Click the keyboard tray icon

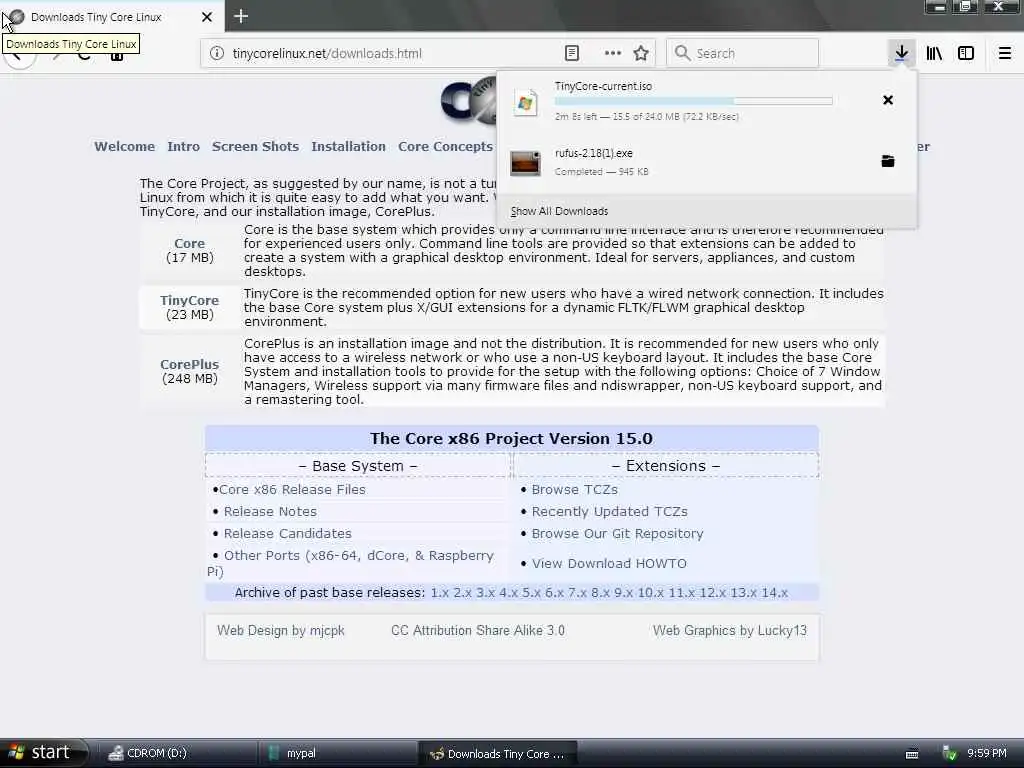click(x=912, y=754)
